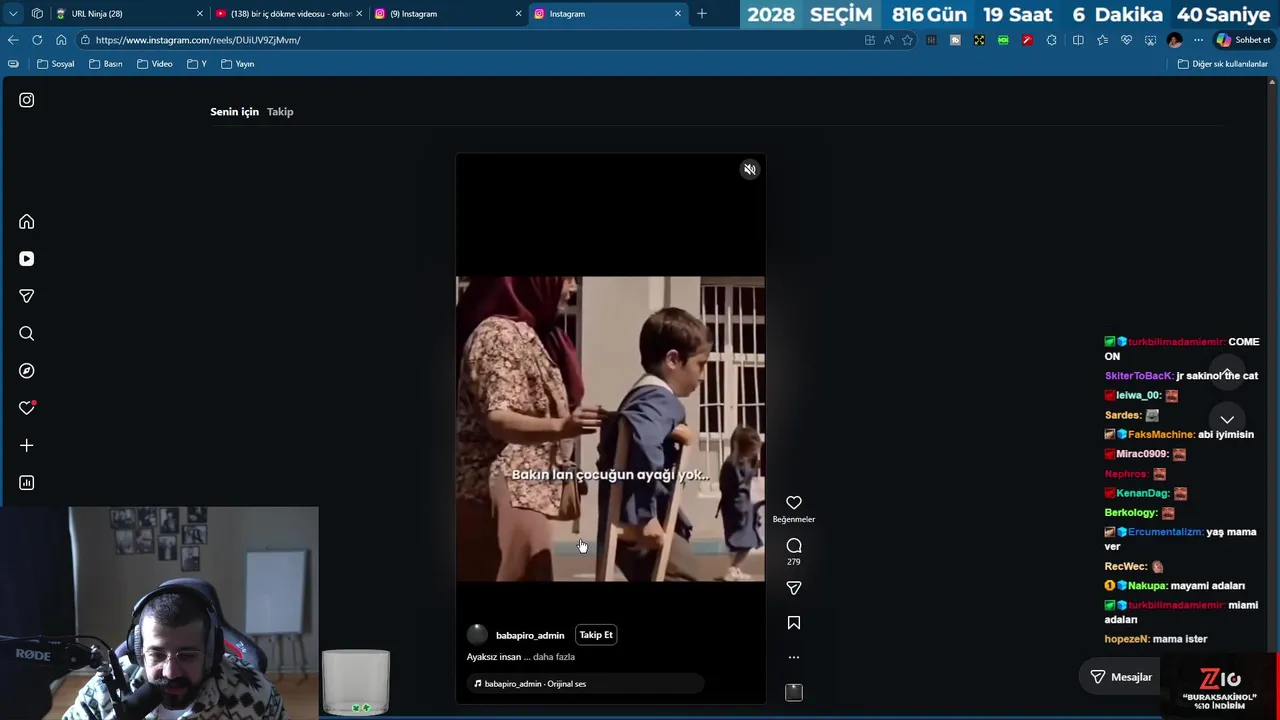The image size is (1280, 720).
Task: Open Explore compass icon in sidebar
Action: (27, 371)
